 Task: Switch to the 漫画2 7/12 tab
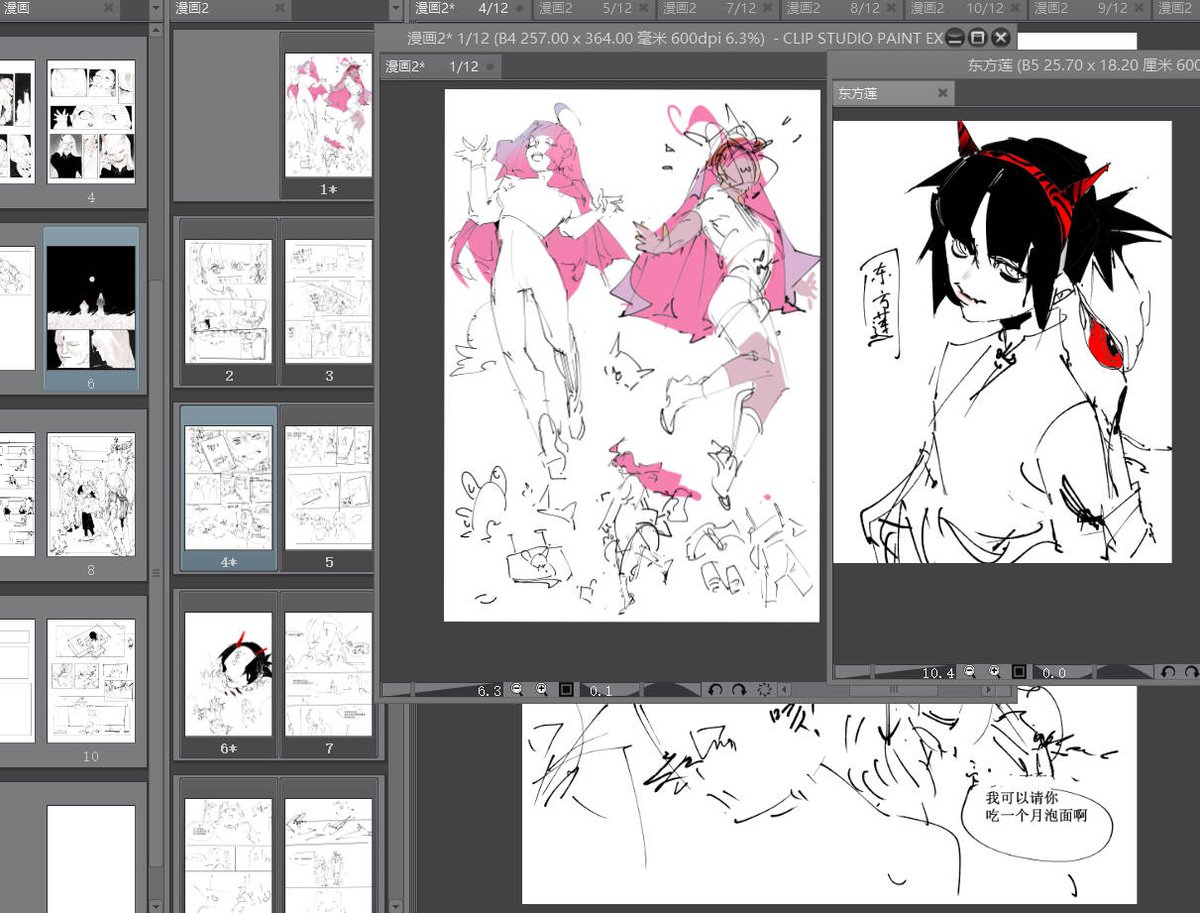pos(717,9)
